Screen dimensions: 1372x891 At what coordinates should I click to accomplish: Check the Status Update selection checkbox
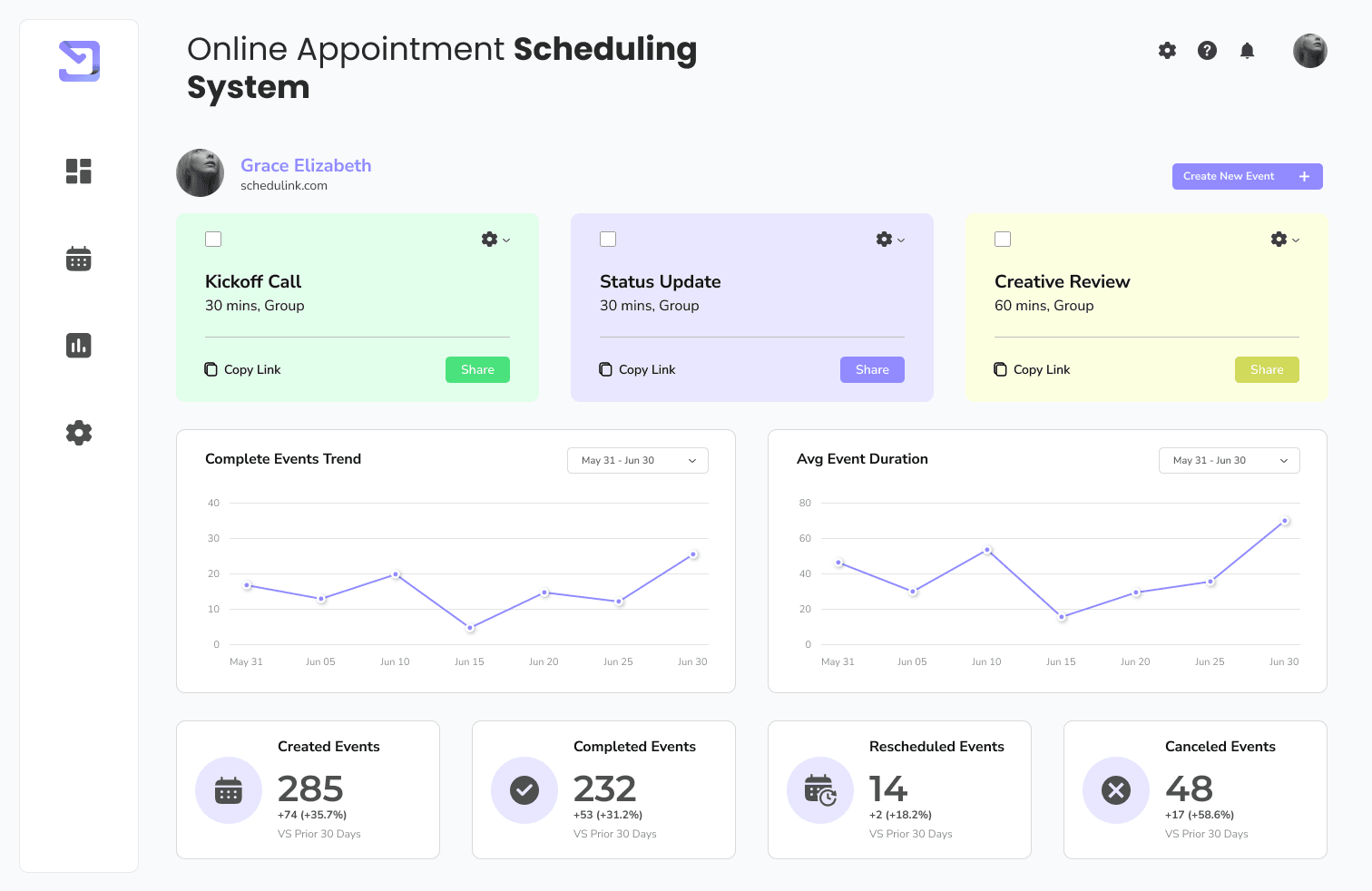608,239
